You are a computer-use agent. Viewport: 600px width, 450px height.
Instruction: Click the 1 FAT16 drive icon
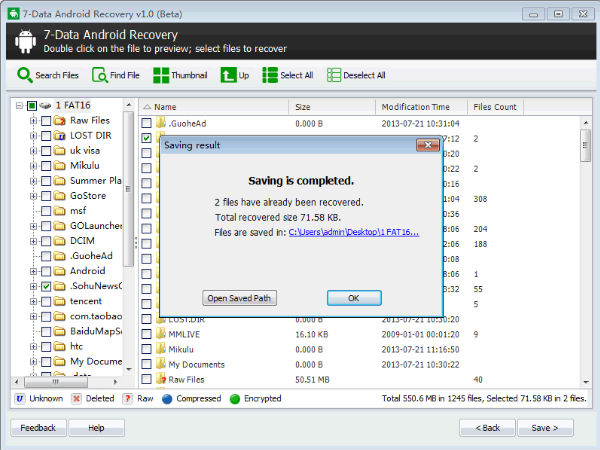tap(46, 105)
